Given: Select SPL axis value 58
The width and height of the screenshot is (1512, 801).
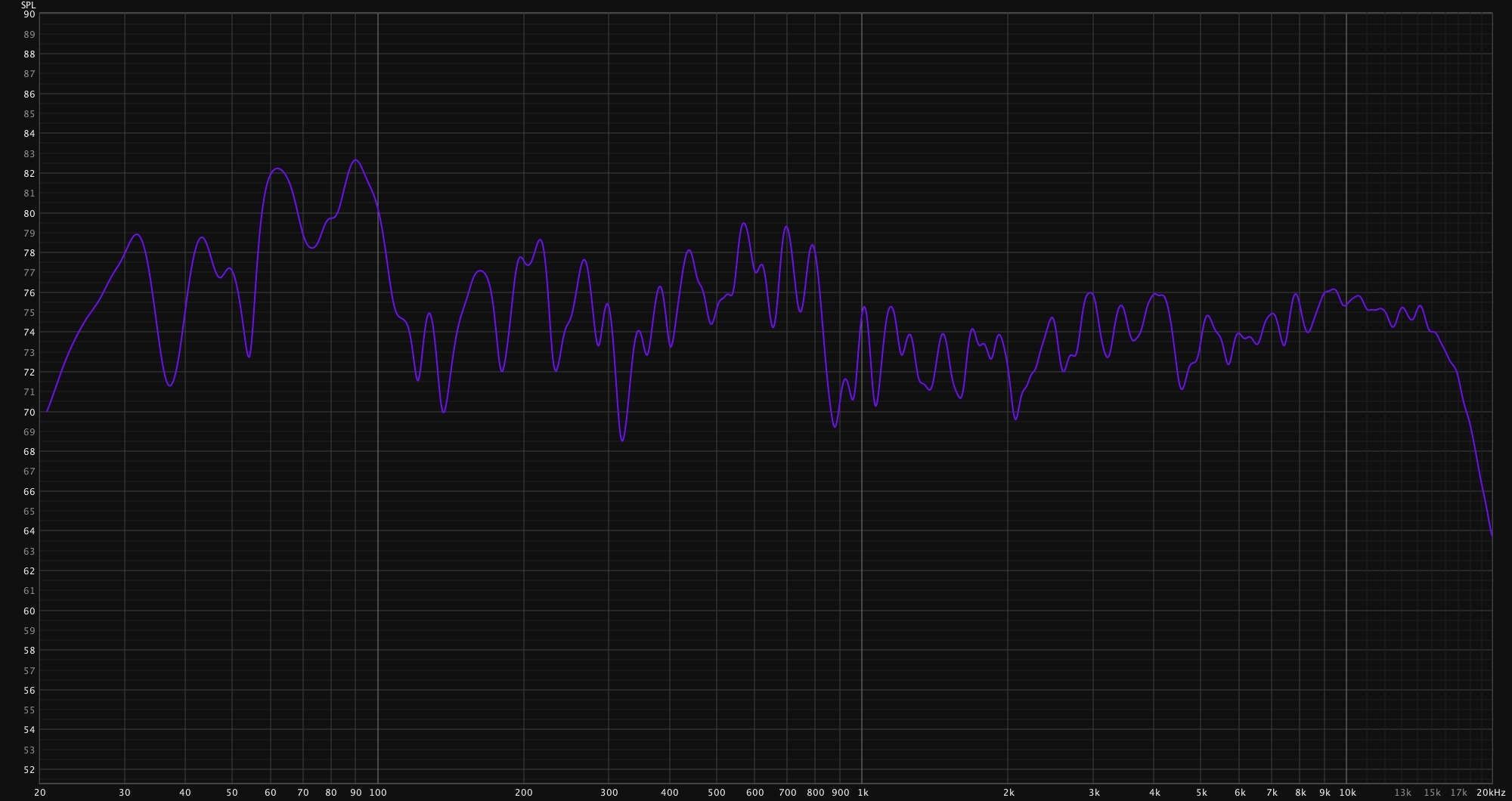Looking at the screenshot, I should (29, 651).
